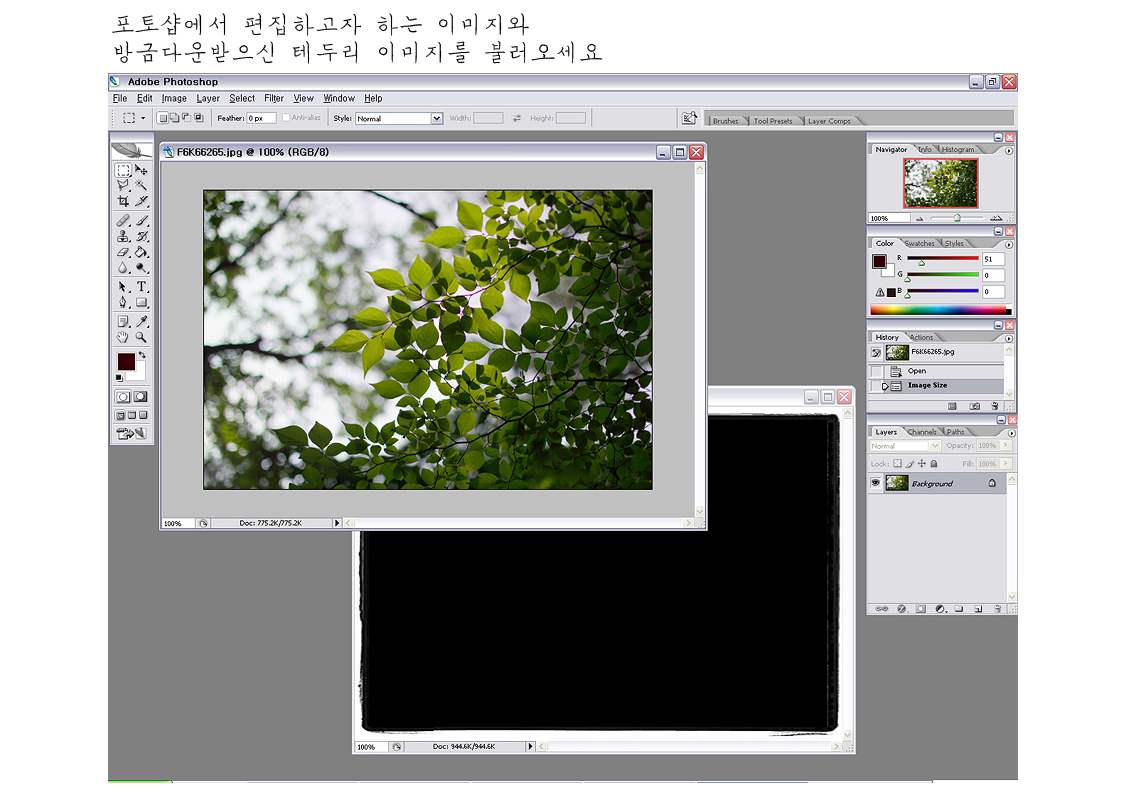Activate the Type tool
The image size is (1136, 797).
coord(142,287)
